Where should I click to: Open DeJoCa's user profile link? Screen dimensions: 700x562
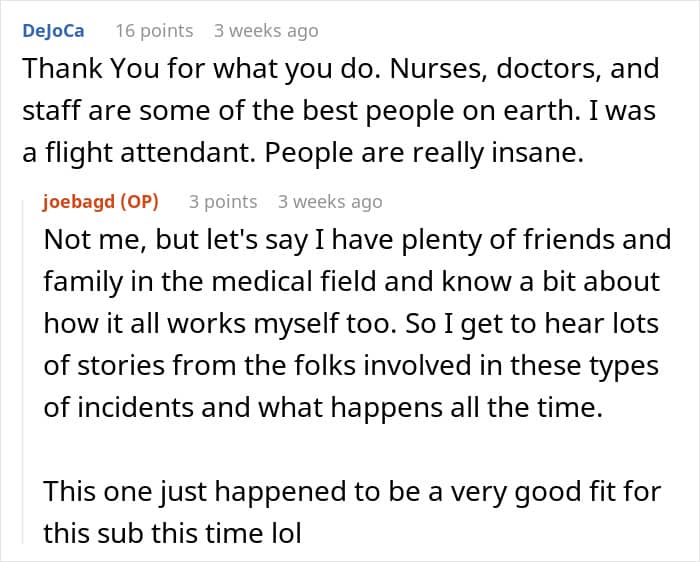(x=52, y=30)
